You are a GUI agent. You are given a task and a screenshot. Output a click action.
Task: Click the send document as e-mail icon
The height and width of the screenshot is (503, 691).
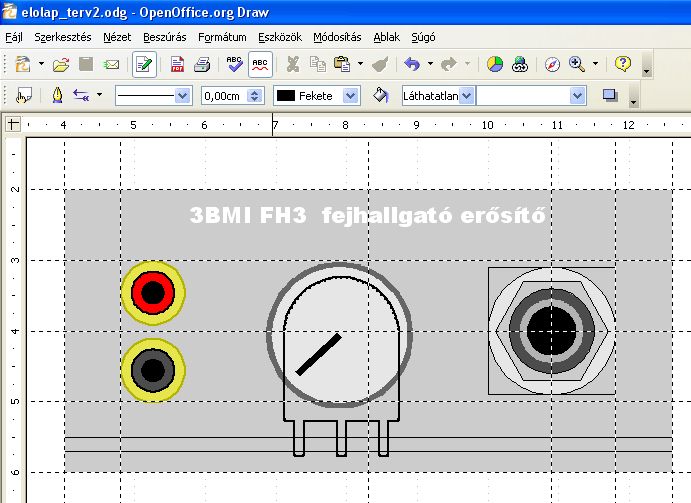(111, 65)
